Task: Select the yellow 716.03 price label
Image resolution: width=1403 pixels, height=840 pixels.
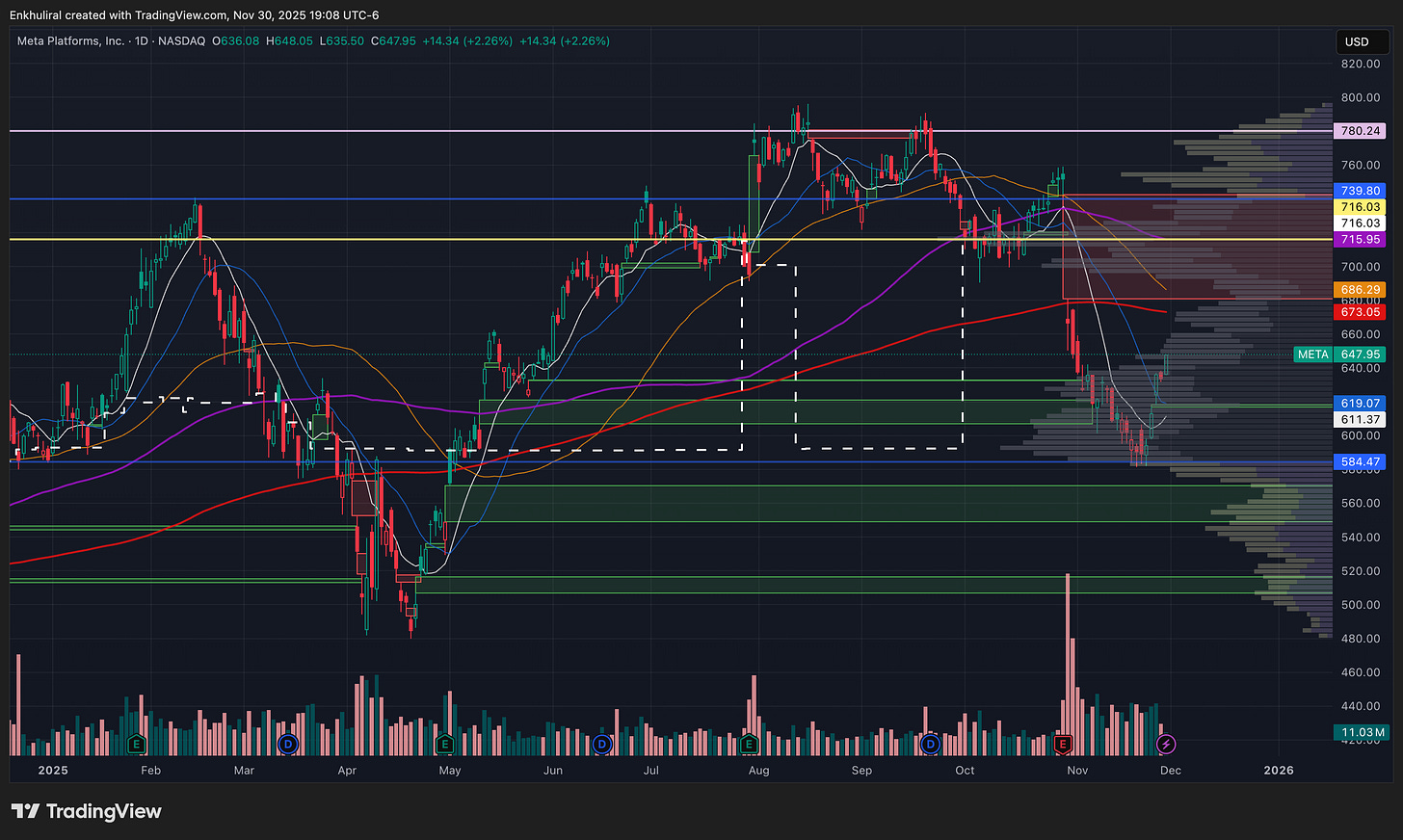Action: tap(1360, 207)
